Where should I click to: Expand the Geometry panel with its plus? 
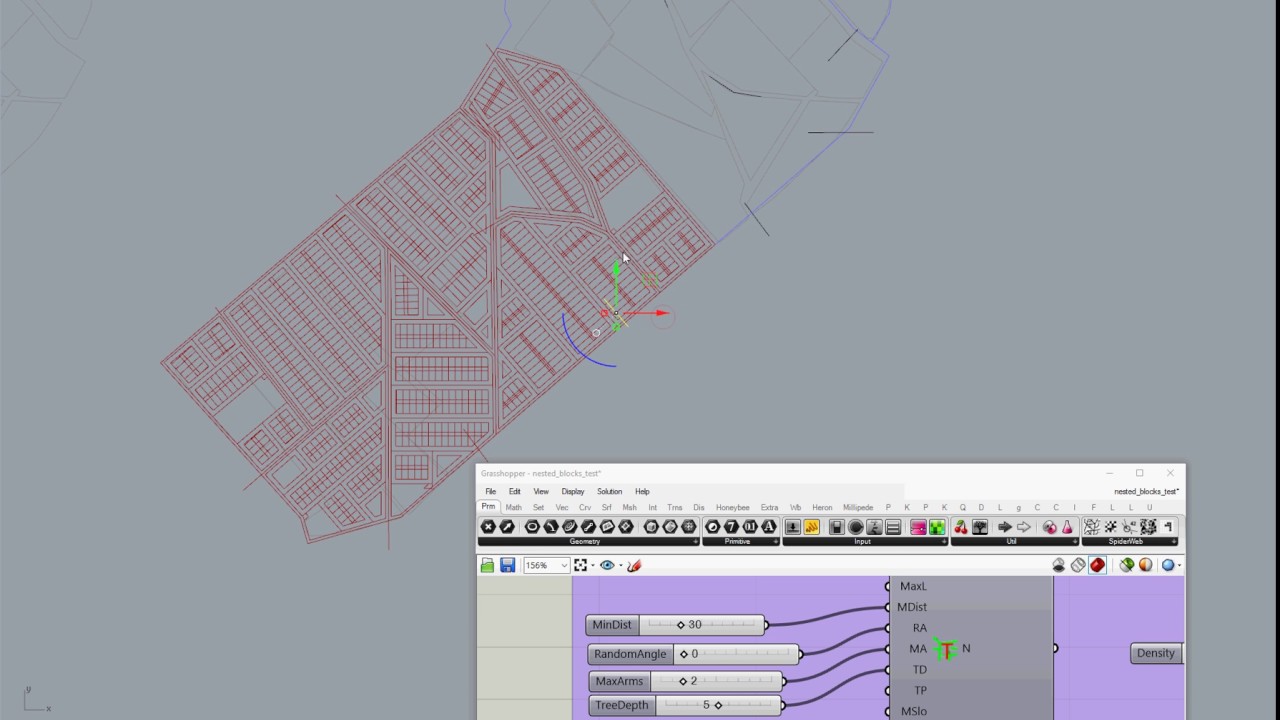pyautogui.click(x=695, y=541)
